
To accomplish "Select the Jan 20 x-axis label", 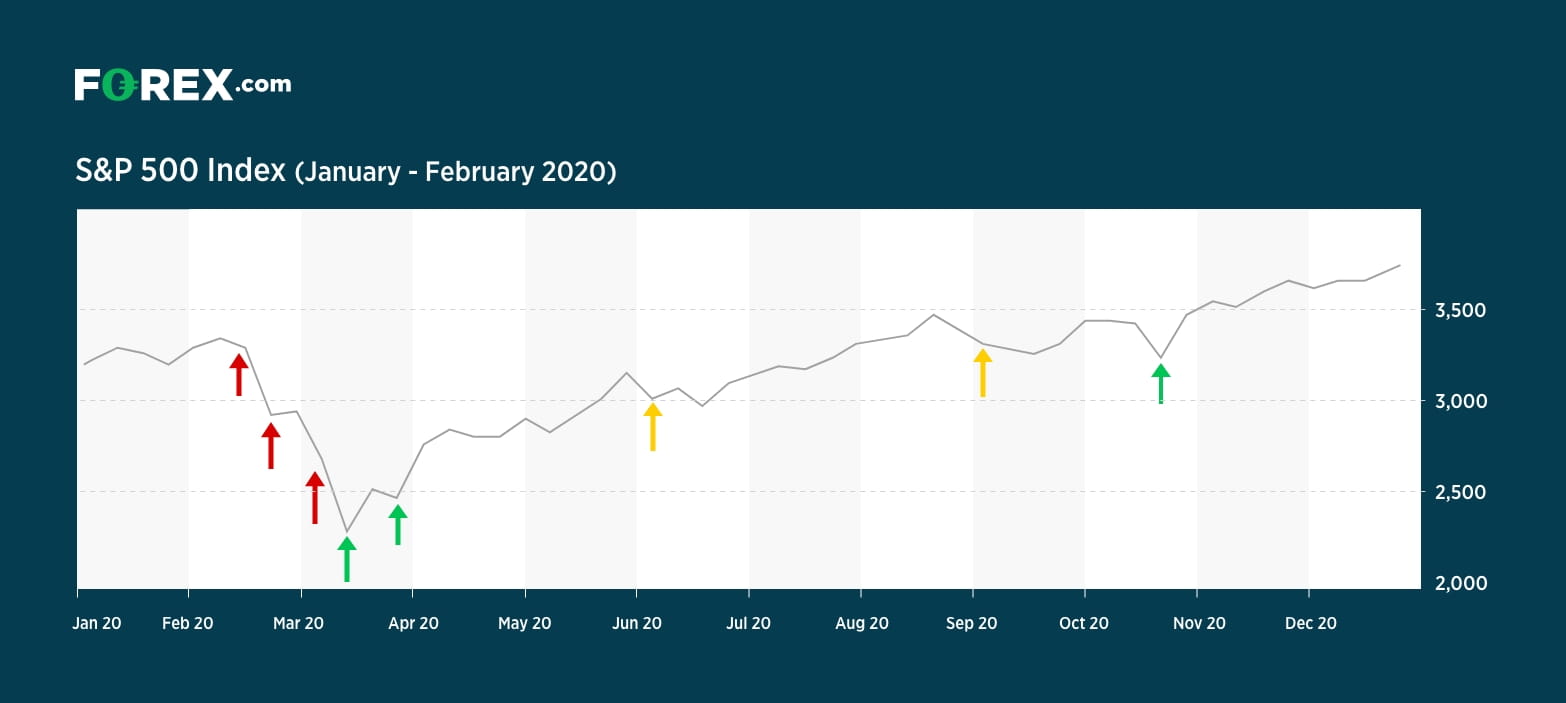I will tap(97, 623).
